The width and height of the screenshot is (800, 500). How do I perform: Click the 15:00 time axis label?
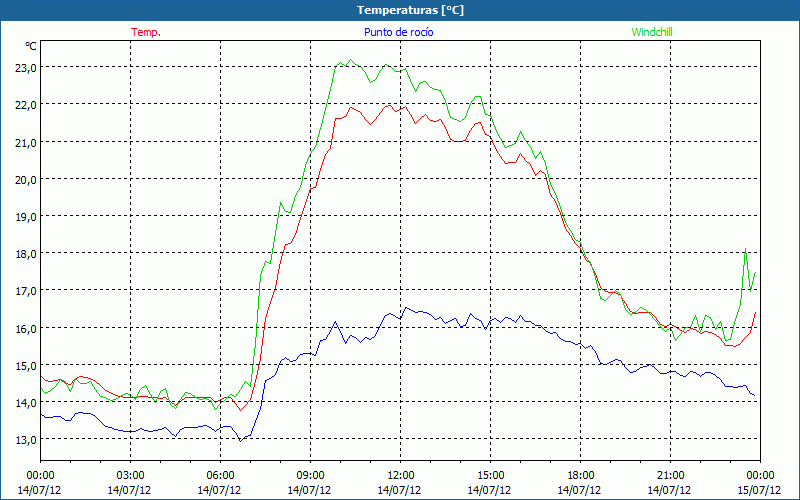(x=490, y=476)
